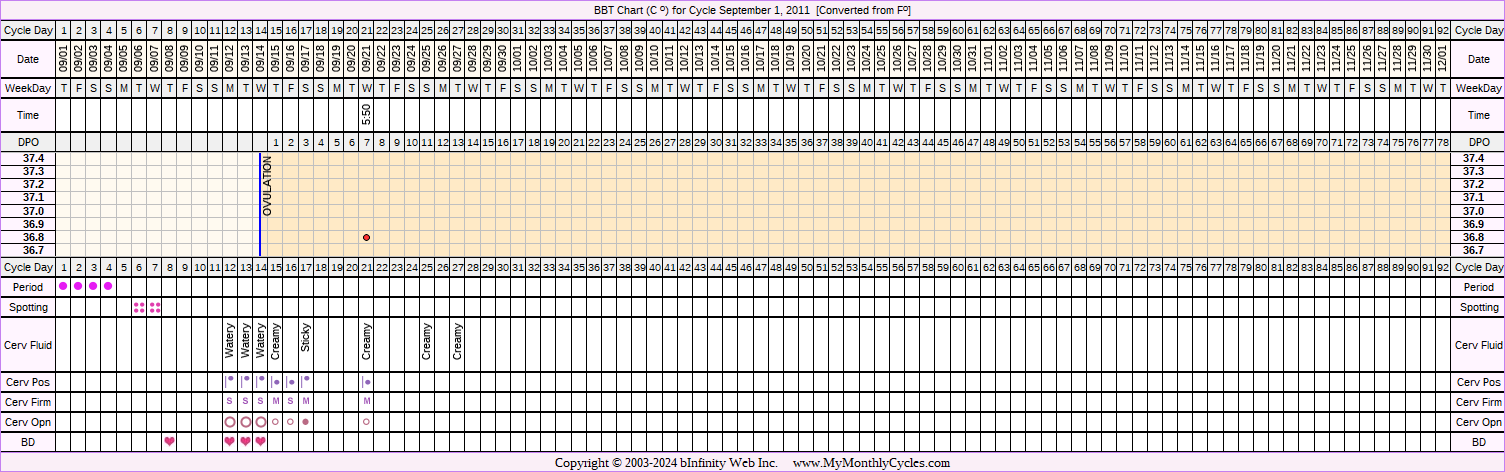Click the blue OVULATION marker line

[x=260, y=205]
